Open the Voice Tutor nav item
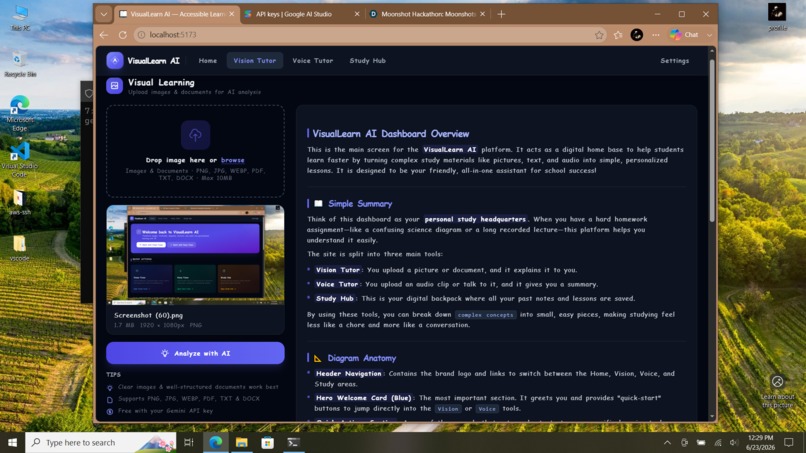This screenshot has width=806, height=453. tap(313, 61)
